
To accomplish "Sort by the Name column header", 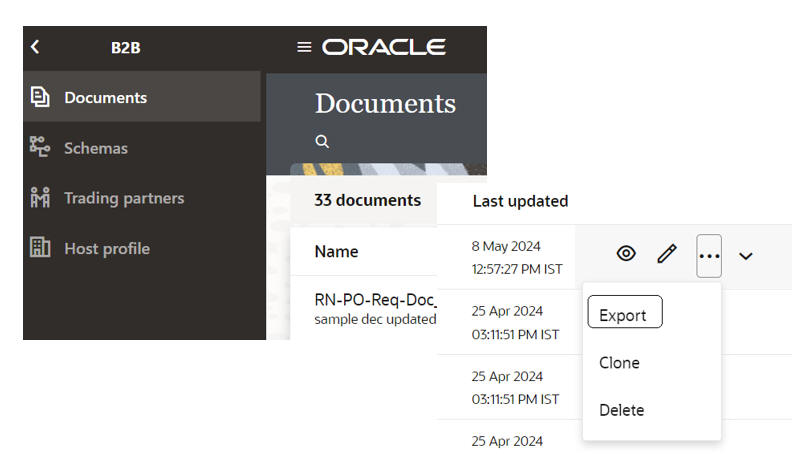I will [x=336, y=252].
